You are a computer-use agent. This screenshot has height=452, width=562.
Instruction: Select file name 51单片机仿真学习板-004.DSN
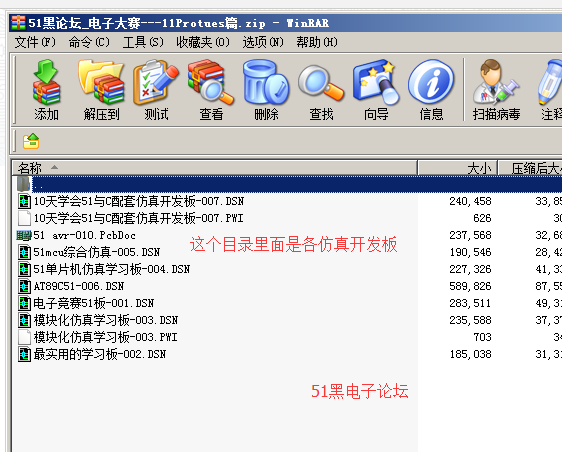coord(112,269)
